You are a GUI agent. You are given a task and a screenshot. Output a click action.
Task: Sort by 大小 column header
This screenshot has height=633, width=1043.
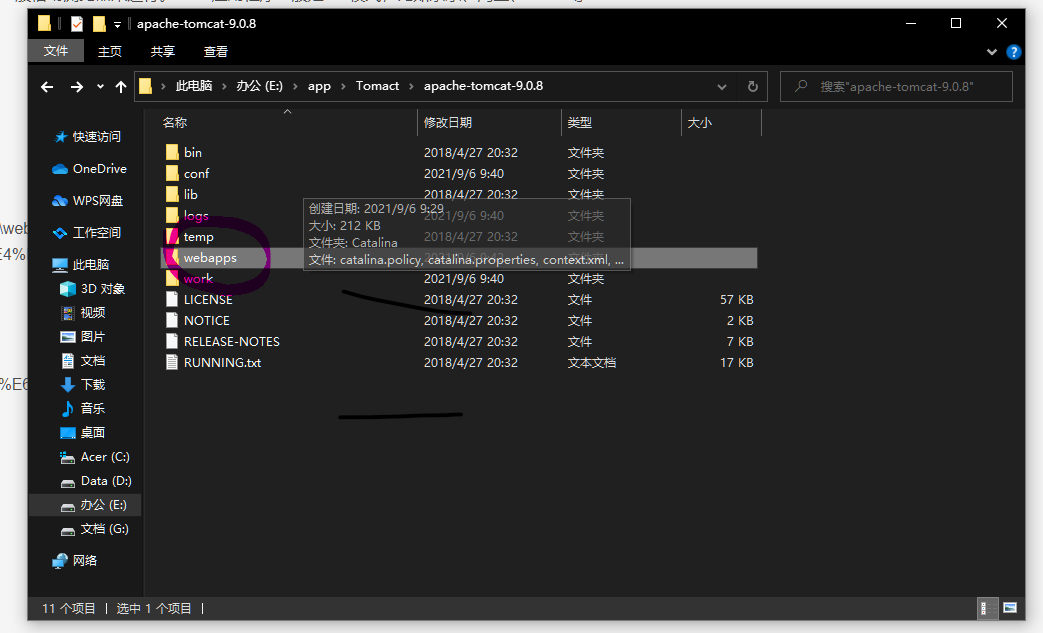click(x=699, y=122)
